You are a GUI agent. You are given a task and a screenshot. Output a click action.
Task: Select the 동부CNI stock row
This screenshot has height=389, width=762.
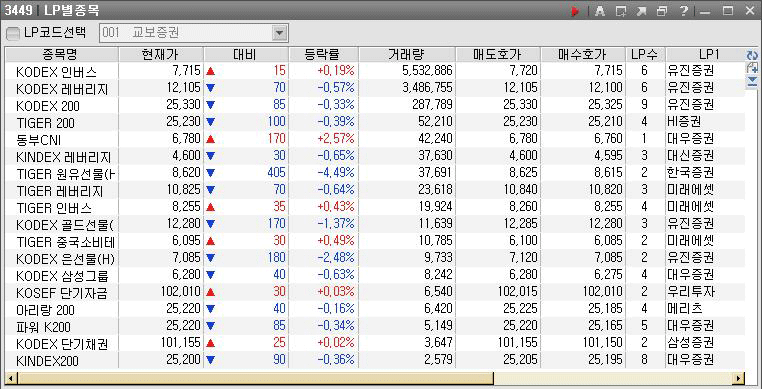pos(374,140)
